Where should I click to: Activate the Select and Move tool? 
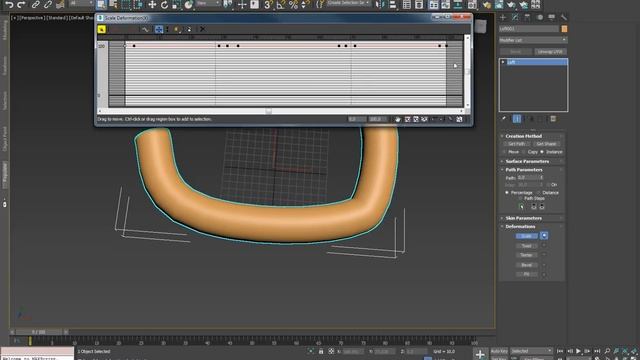pos(152,5)
